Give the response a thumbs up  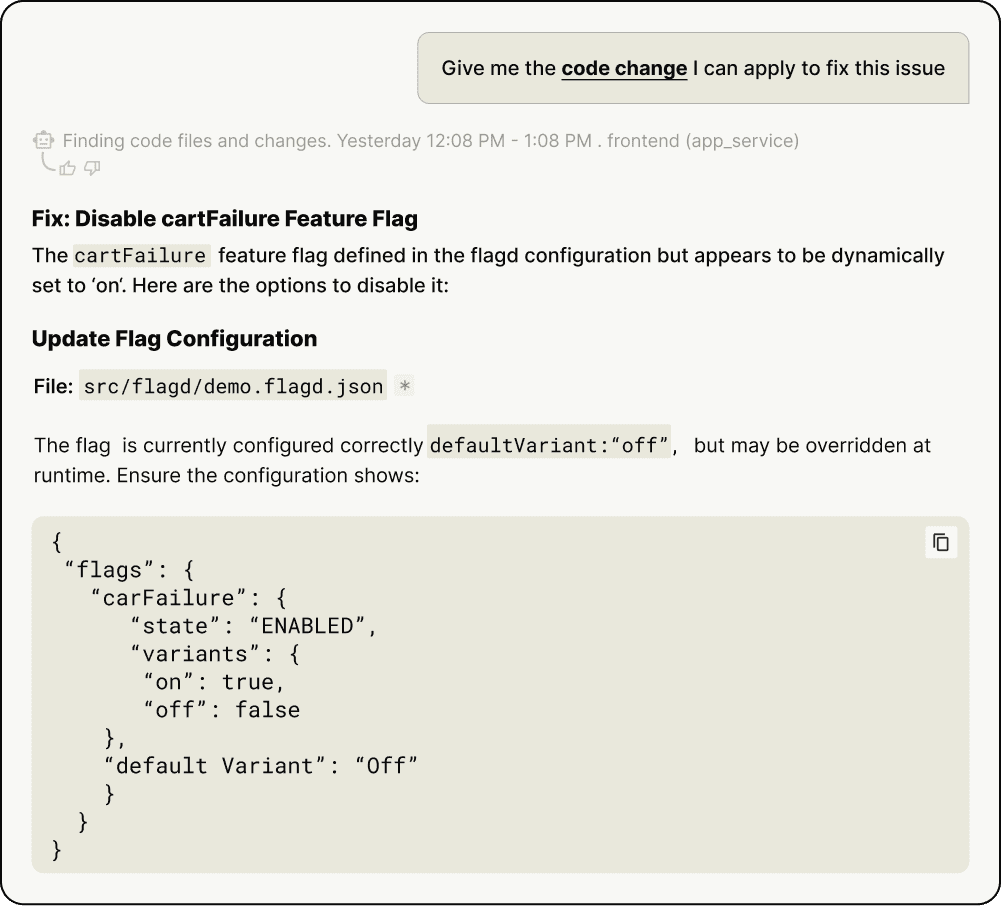pyautogui.click(x=68, y=168)
